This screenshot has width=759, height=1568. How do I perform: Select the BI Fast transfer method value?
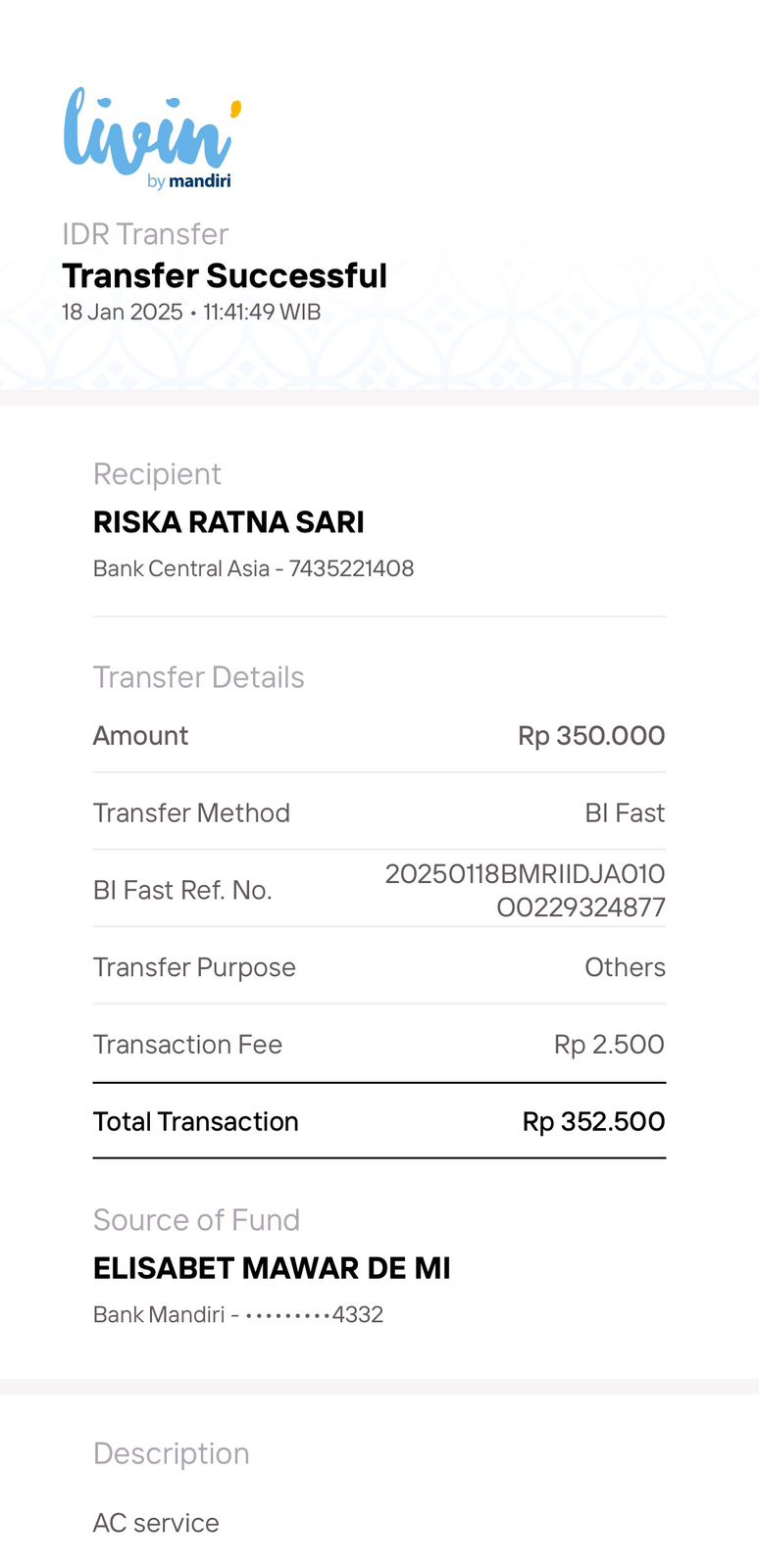pyautogui.click(x=625, y=813)
